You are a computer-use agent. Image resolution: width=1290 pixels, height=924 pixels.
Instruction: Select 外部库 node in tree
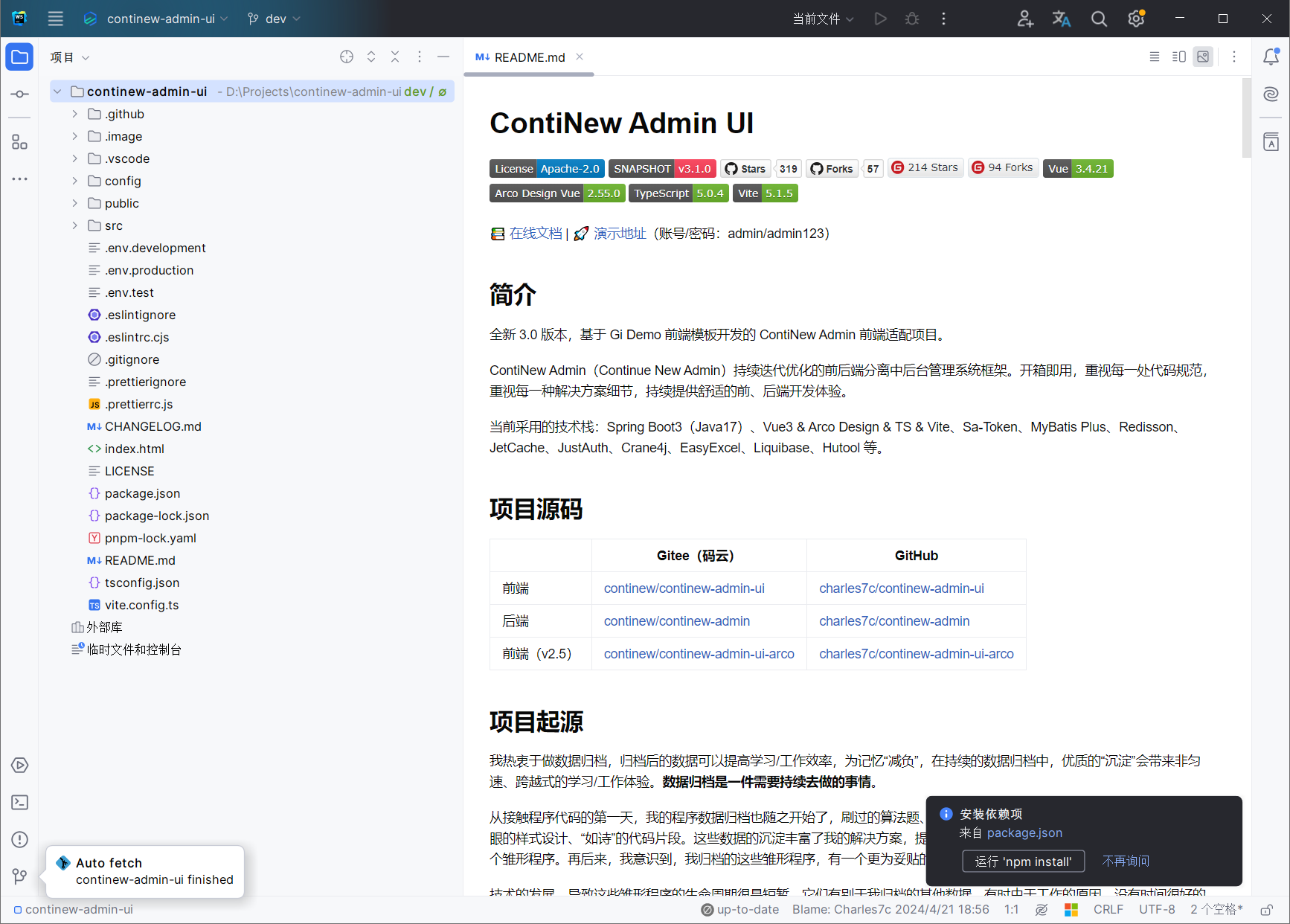point(104,627)
